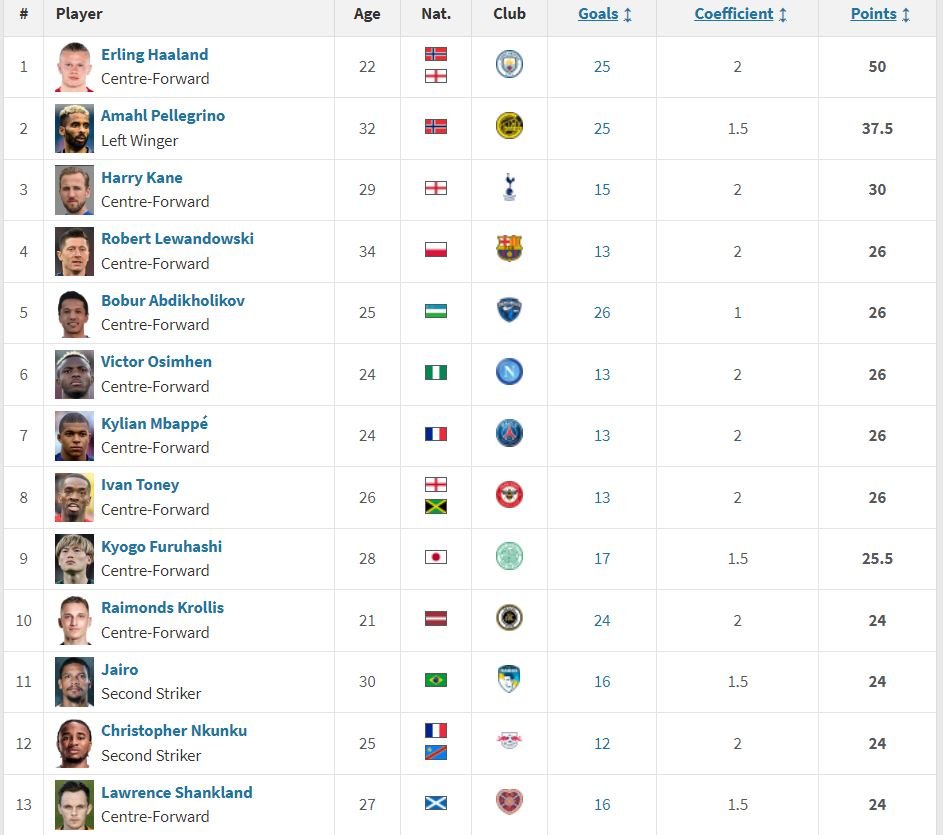
Task: Open Amahl Pellegrino player profile link
Action: click(x=163, y=115)
